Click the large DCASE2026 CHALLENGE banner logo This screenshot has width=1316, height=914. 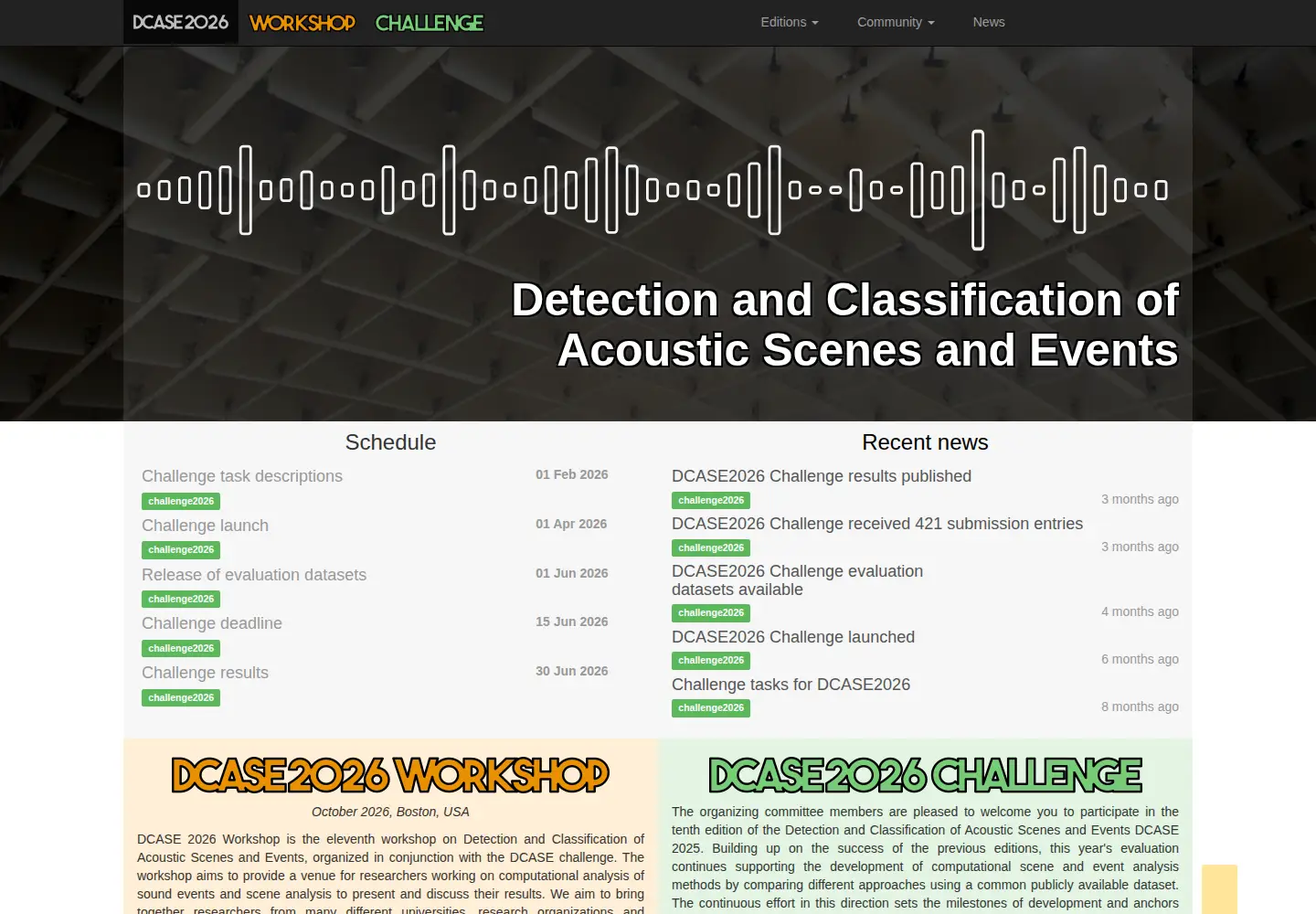[925, 775]
